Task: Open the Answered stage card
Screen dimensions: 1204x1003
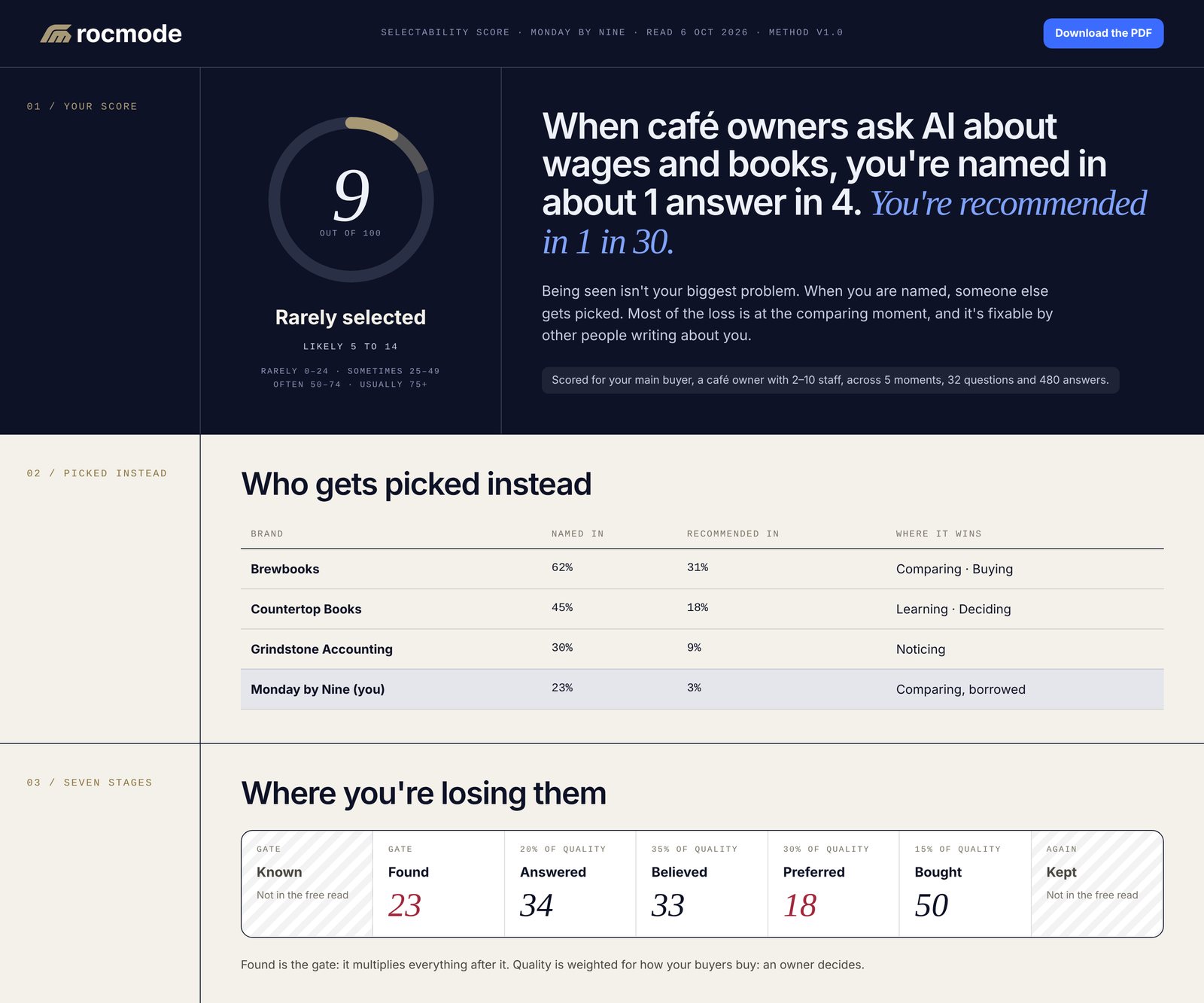Action: click(x=570, y=883)
